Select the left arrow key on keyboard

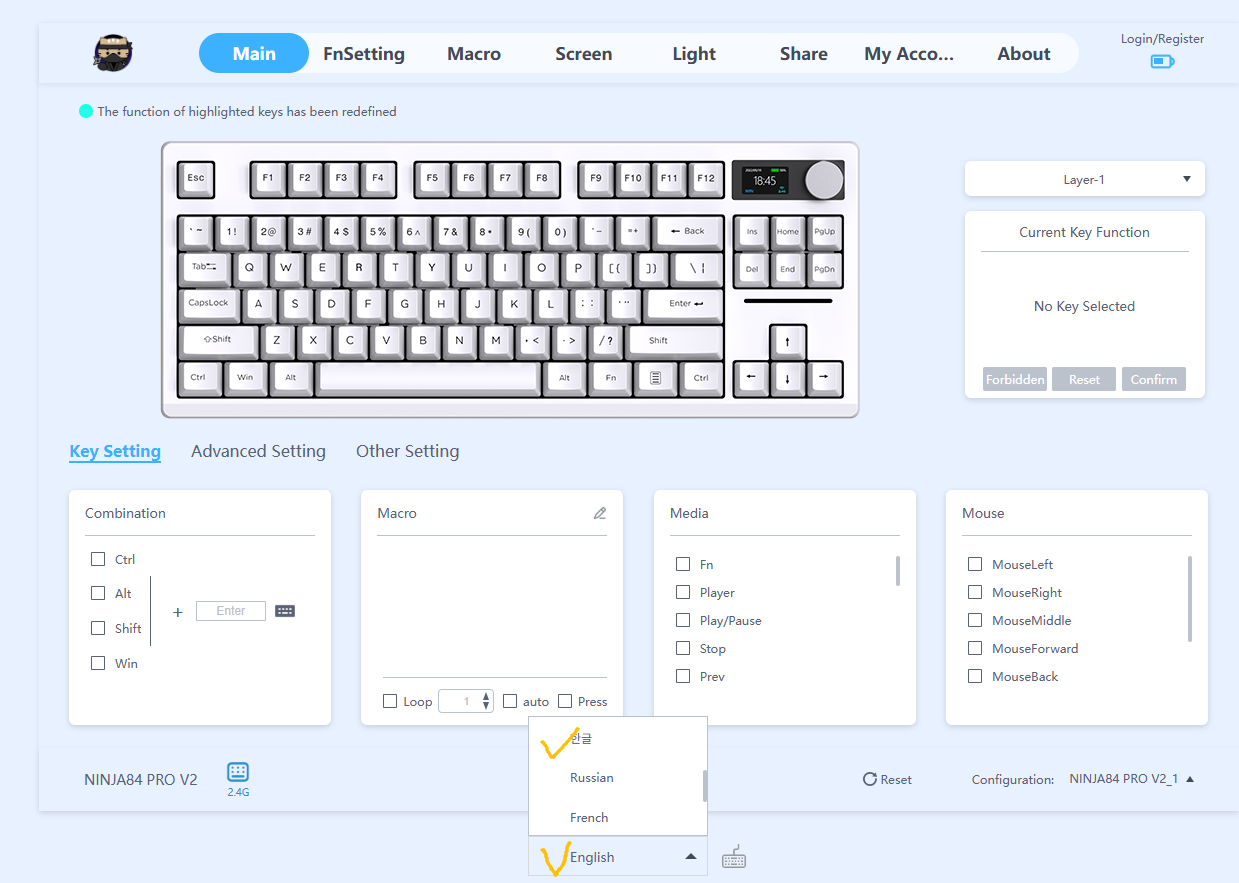pos(751,379)
